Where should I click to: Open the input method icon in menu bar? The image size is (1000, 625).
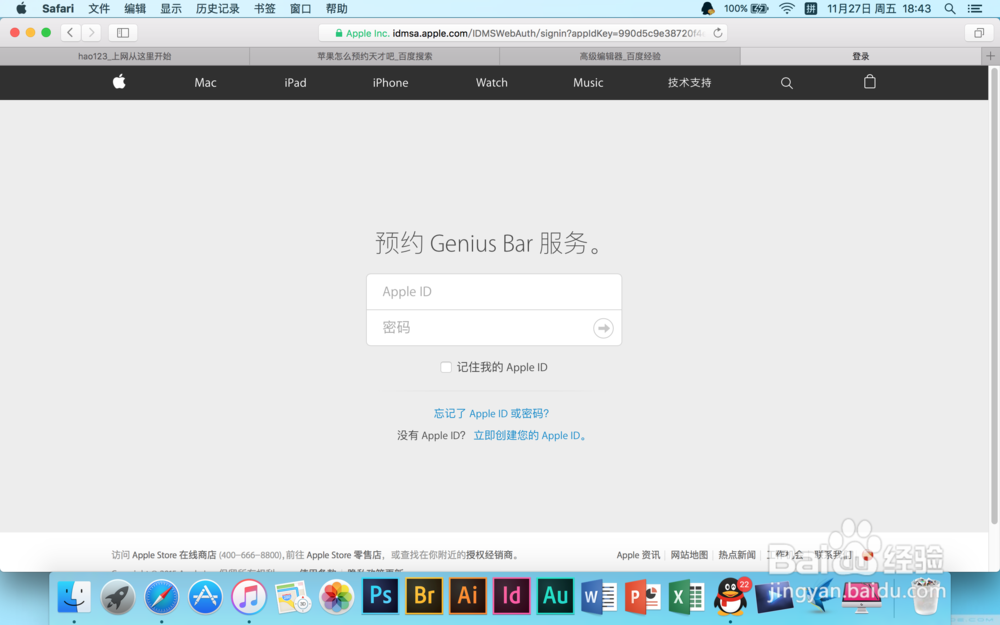tap(811, 8)
